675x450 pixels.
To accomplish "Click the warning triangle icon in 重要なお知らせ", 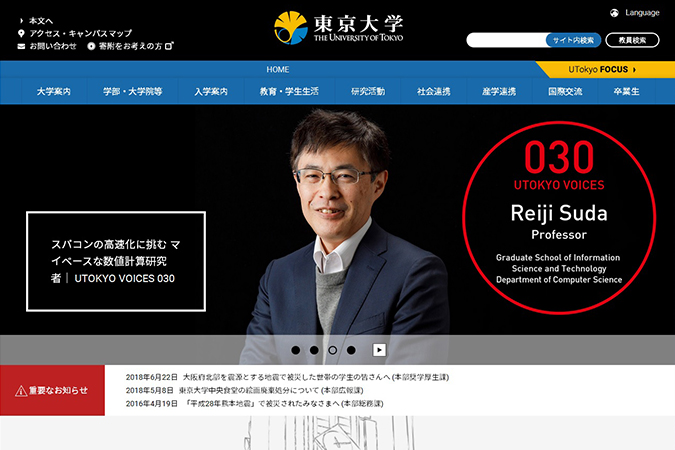I will (21, 390).
